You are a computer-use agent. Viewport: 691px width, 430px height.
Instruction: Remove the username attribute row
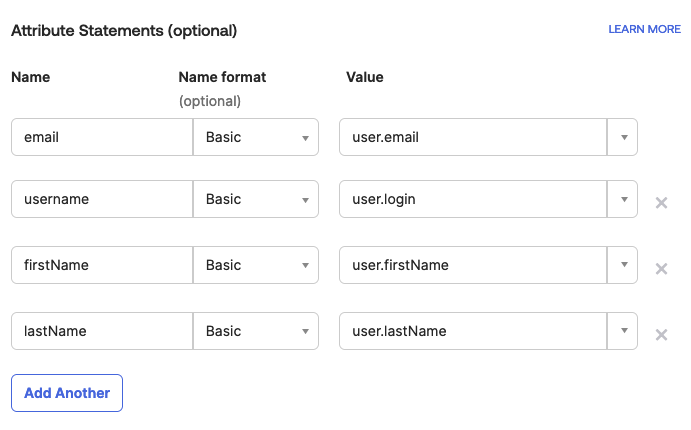coord(660,203)
